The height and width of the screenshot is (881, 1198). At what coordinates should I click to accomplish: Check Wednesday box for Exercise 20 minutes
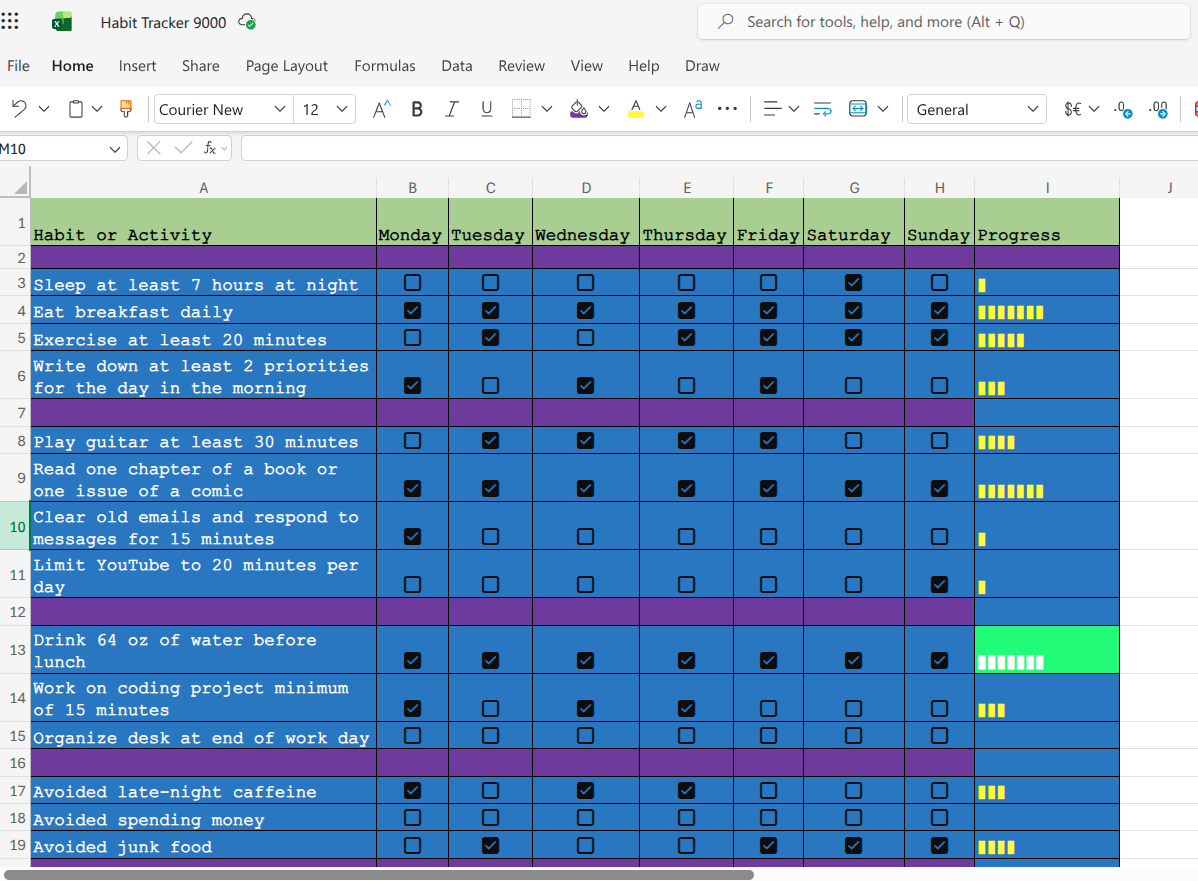coord(585,337)
